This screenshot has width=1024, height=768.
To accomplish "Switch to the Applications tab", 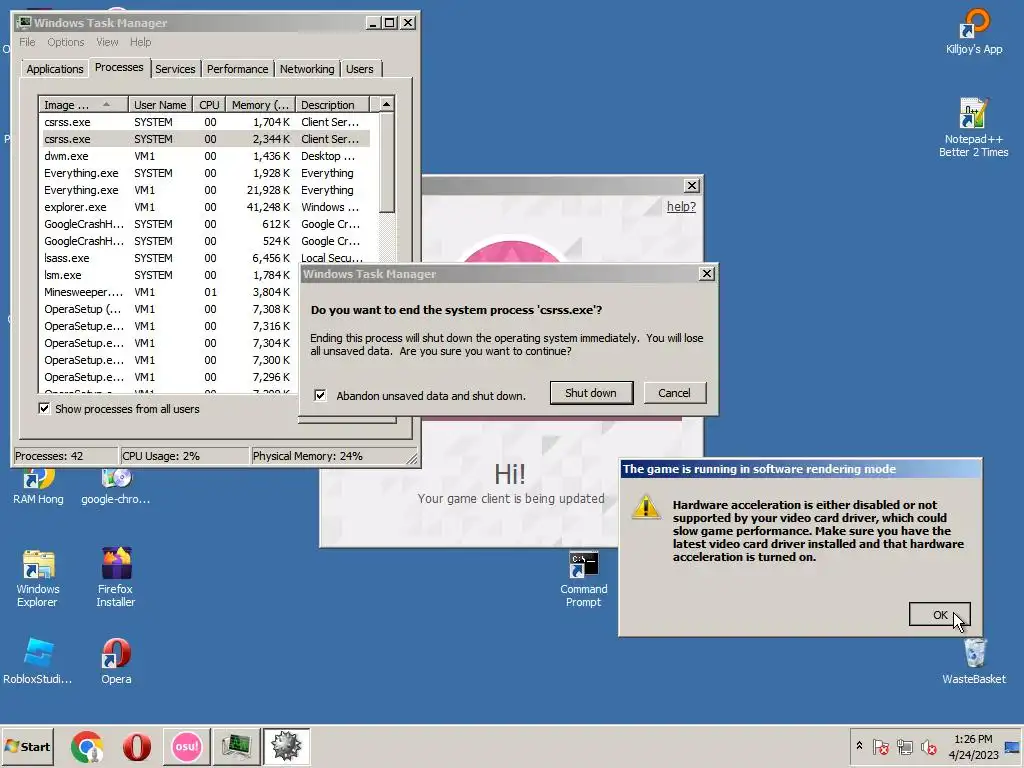I will pos(55,69).
